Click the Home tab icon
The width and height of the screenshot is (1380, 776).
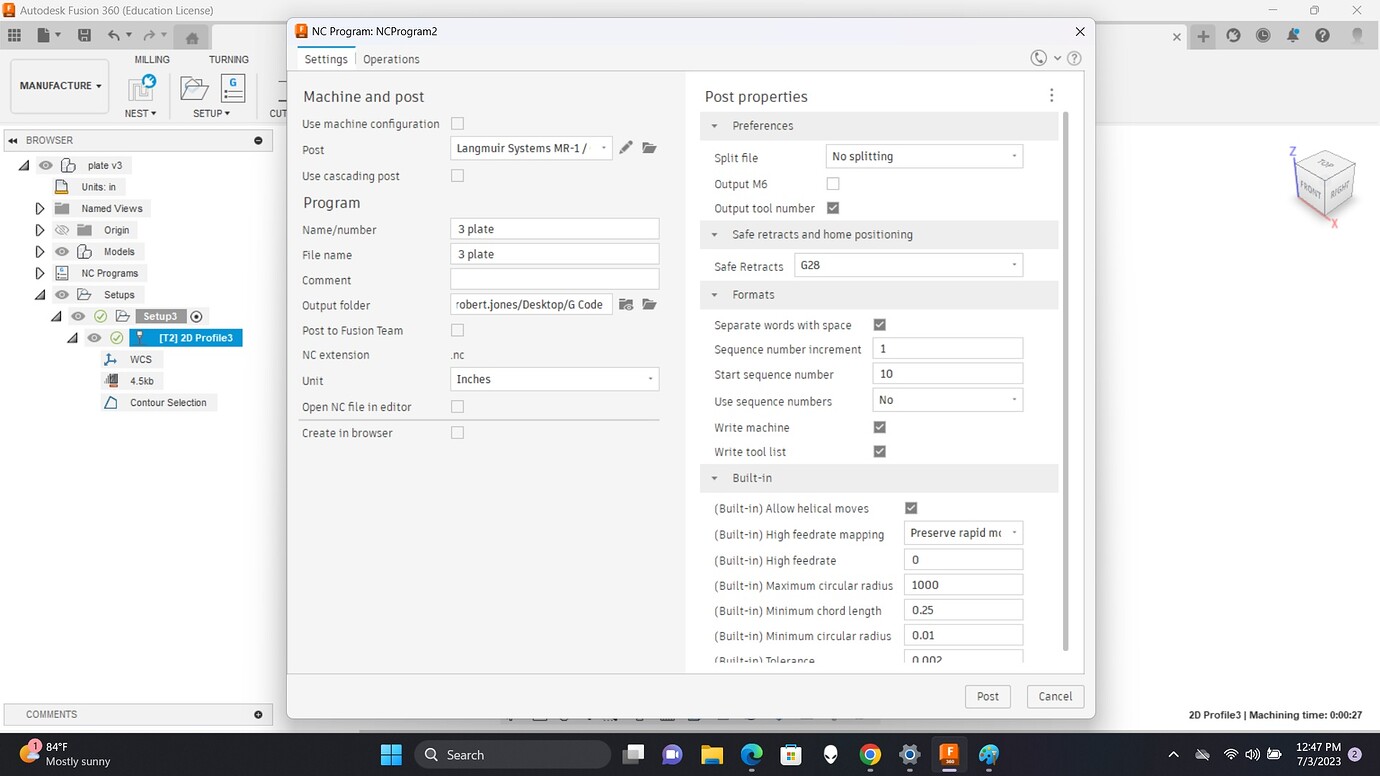pos(191,38)
